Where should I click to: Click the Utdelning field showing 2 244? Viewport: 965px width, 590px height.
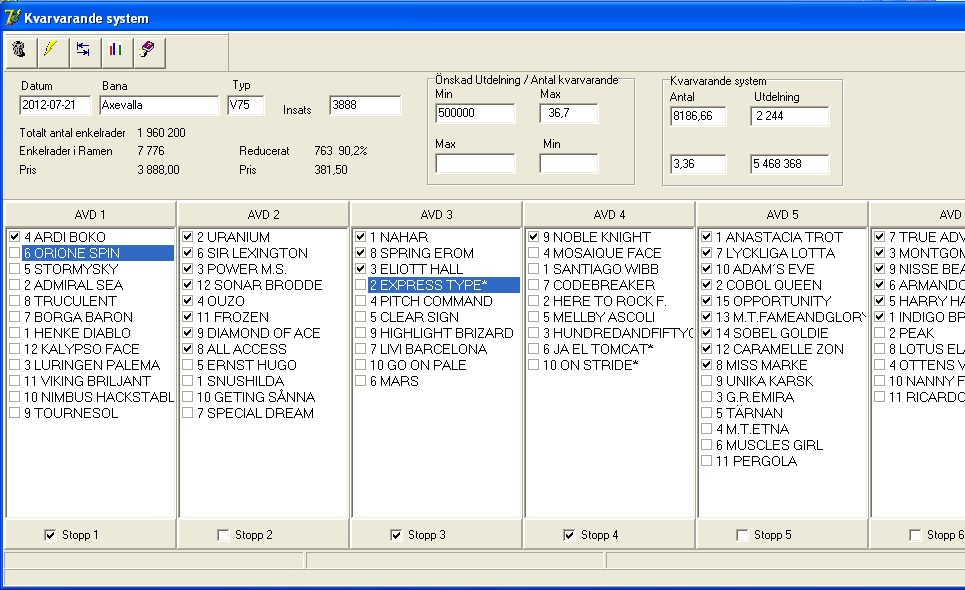[x=790, y=116]
